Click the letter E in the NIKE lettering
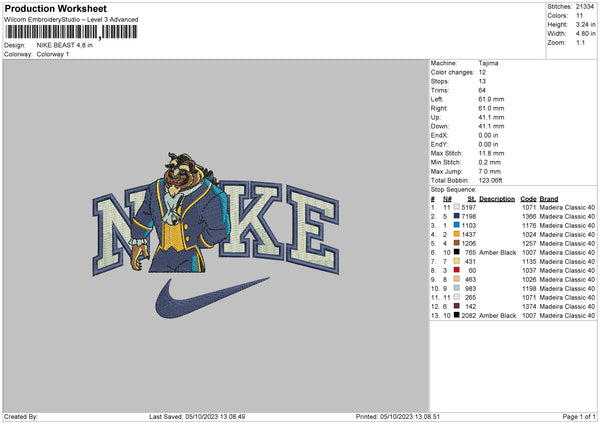This screenshot has width=600, height=424. coord(313,229)
